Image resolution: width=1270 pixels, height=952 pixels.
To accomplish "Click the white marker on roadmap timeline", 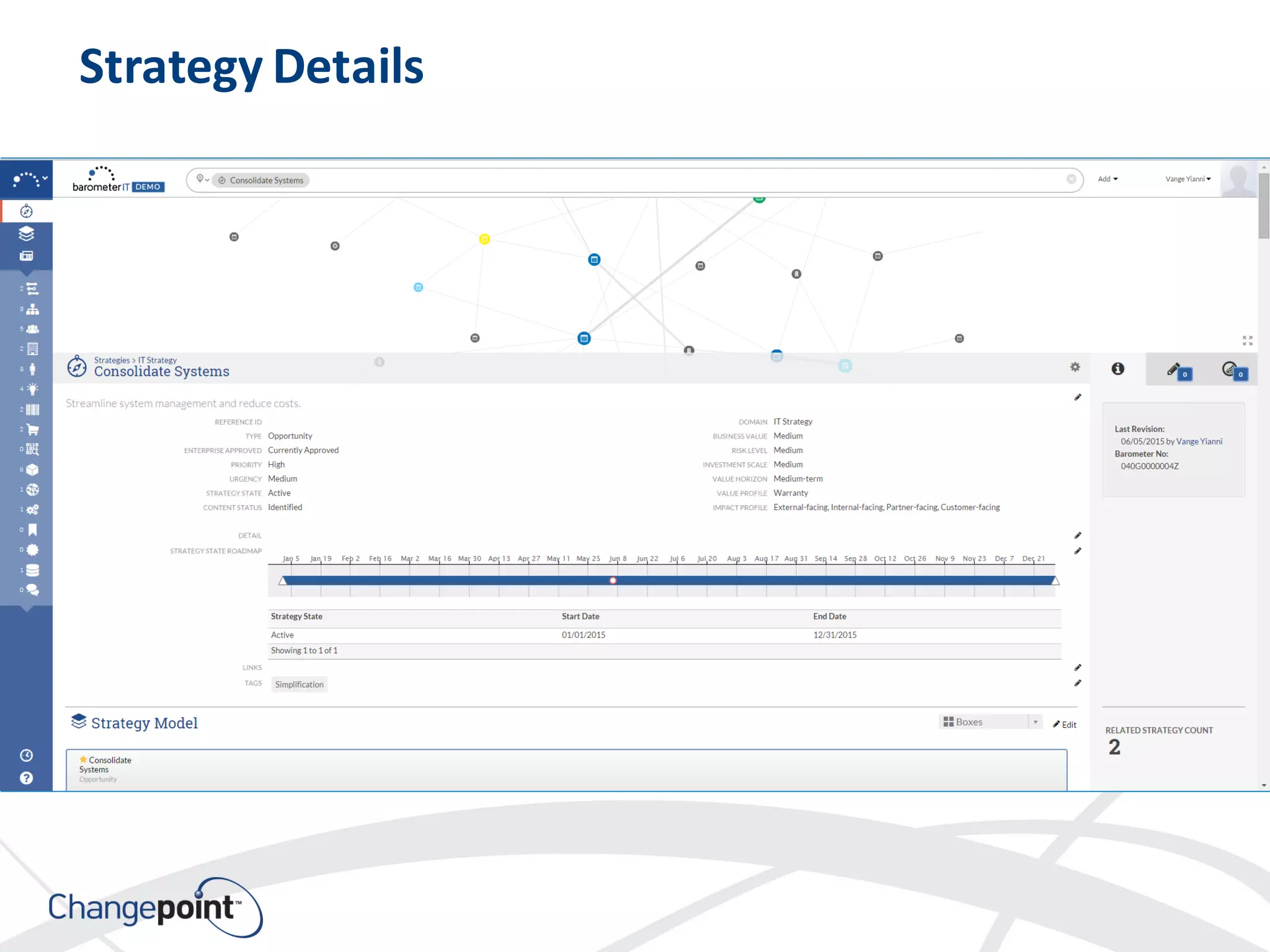I will 613,581.
